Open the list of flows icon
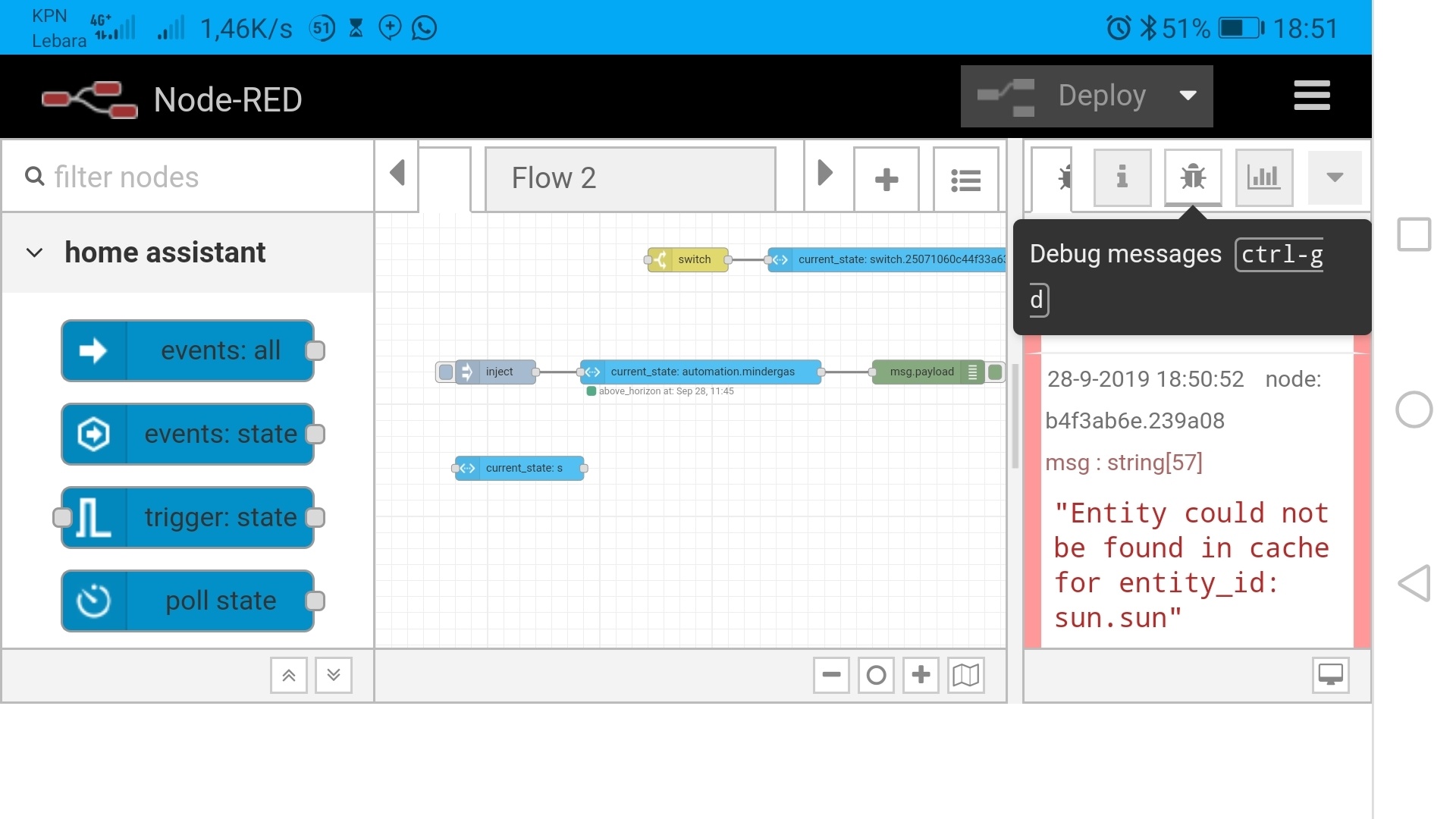Image resolution: width=1456 pixels, height=819 pixels. 965,180
